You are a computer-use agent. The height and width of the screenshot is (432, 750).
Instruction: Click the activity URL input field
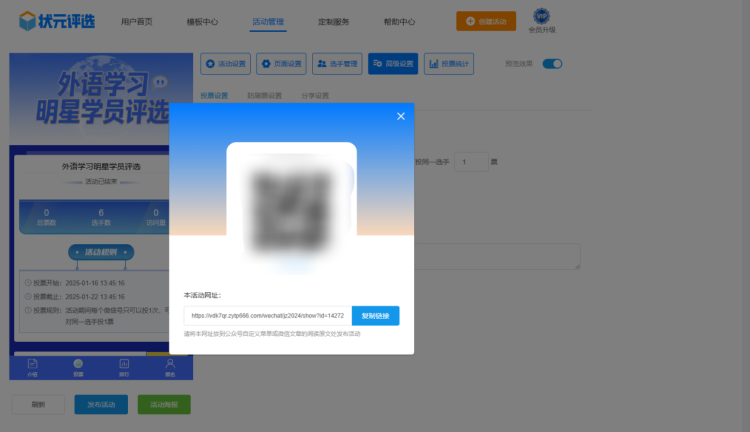pyautogui.click(x=268, y=315)
